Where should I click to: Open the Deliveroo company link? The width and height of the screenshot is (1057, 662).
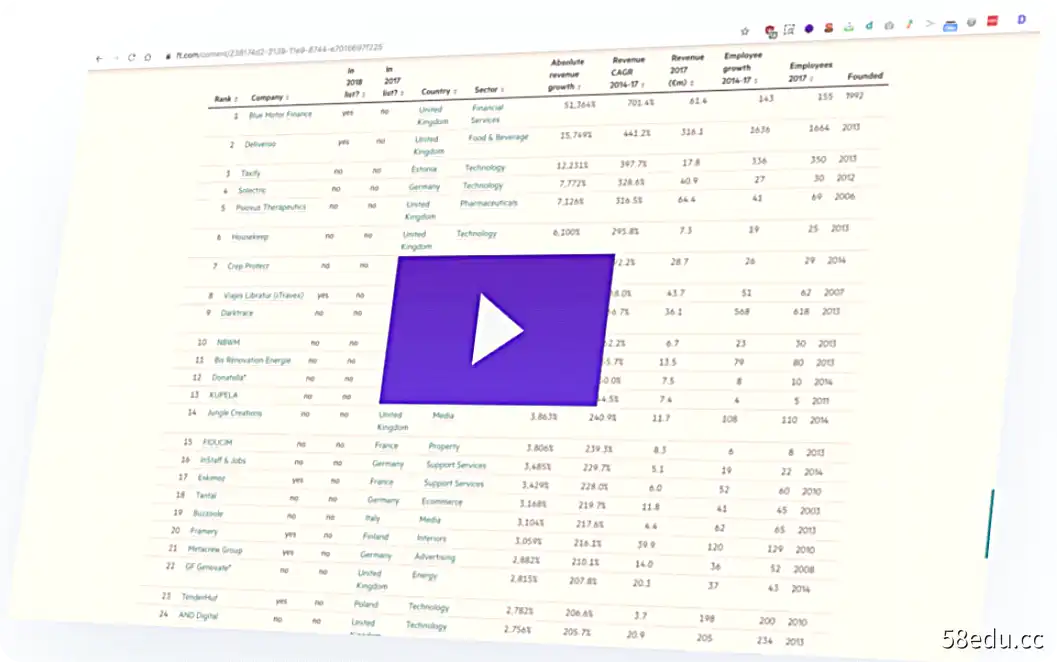click(x=260, y=144)
